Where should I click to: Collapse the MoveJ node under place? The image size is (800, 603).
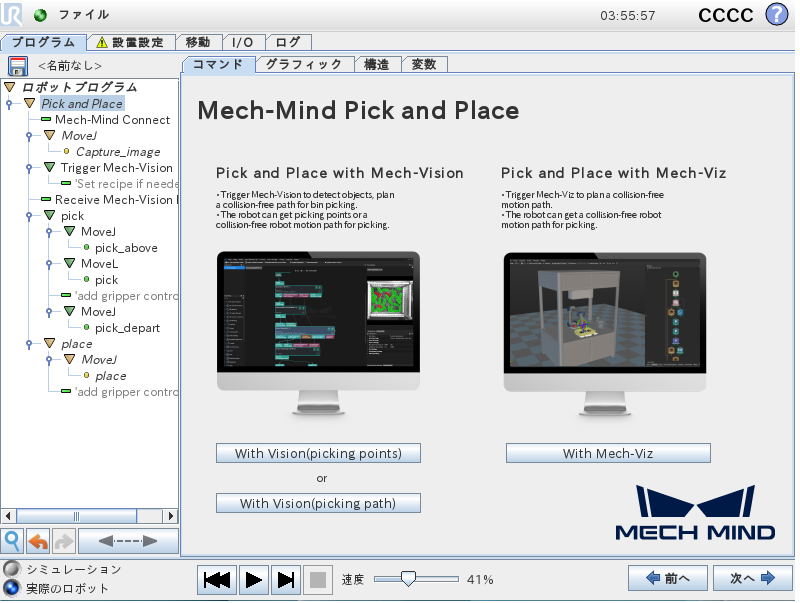(x=69, y=359)
